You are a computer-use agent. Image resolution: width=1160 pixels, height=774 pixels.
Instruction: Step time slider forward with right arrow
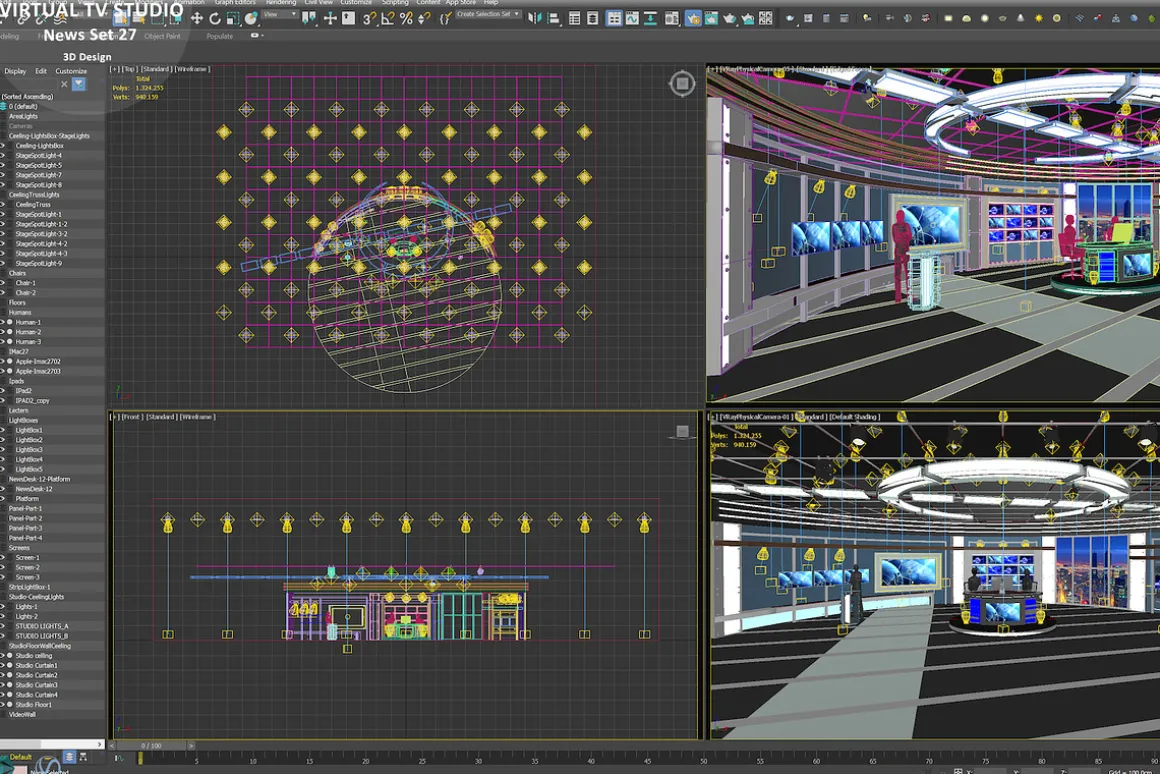coord(191,746)
